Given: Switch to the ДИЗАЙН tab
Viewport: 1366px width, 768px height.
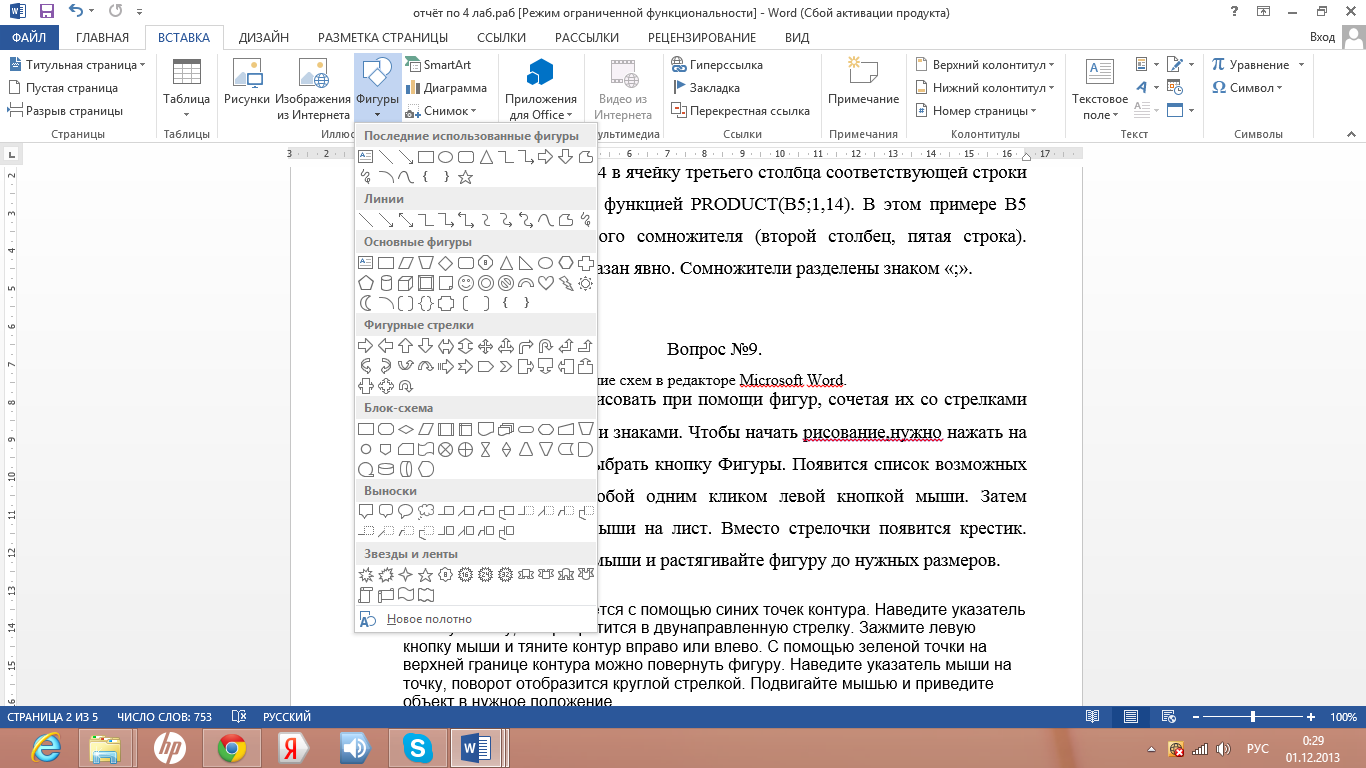Looking at the screenshot, I should [x=264, y=38].
